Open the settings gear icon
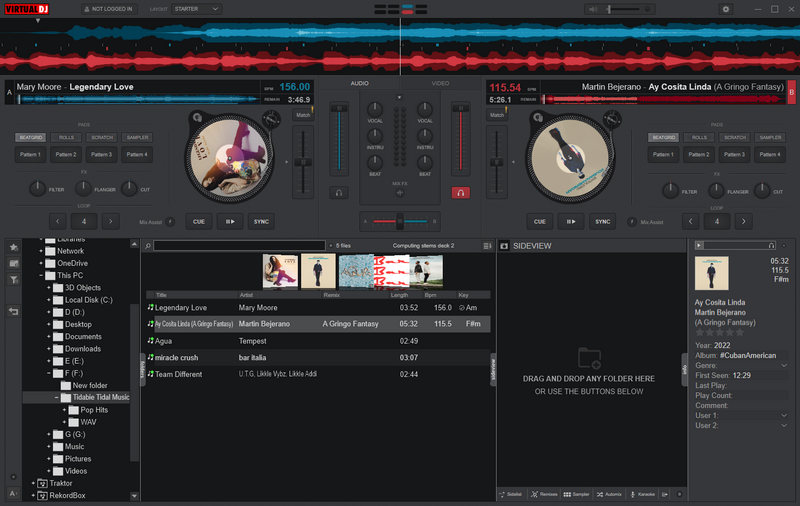The height and width of the screenshot is (506, 800). [x=726, y=9]
